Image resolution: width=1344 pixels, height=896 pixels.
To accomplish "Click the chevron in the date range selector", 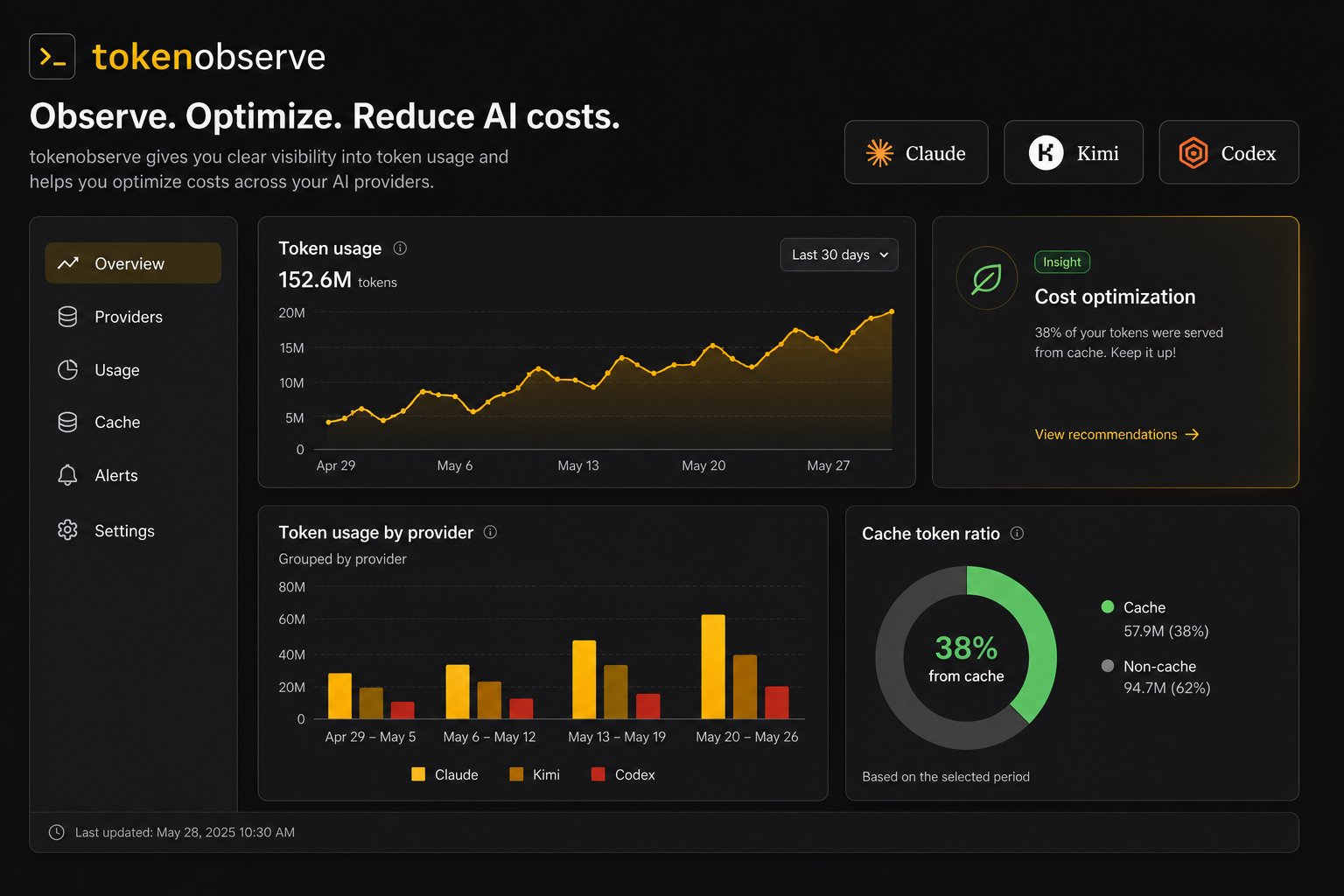I will (x=884, y=255).
